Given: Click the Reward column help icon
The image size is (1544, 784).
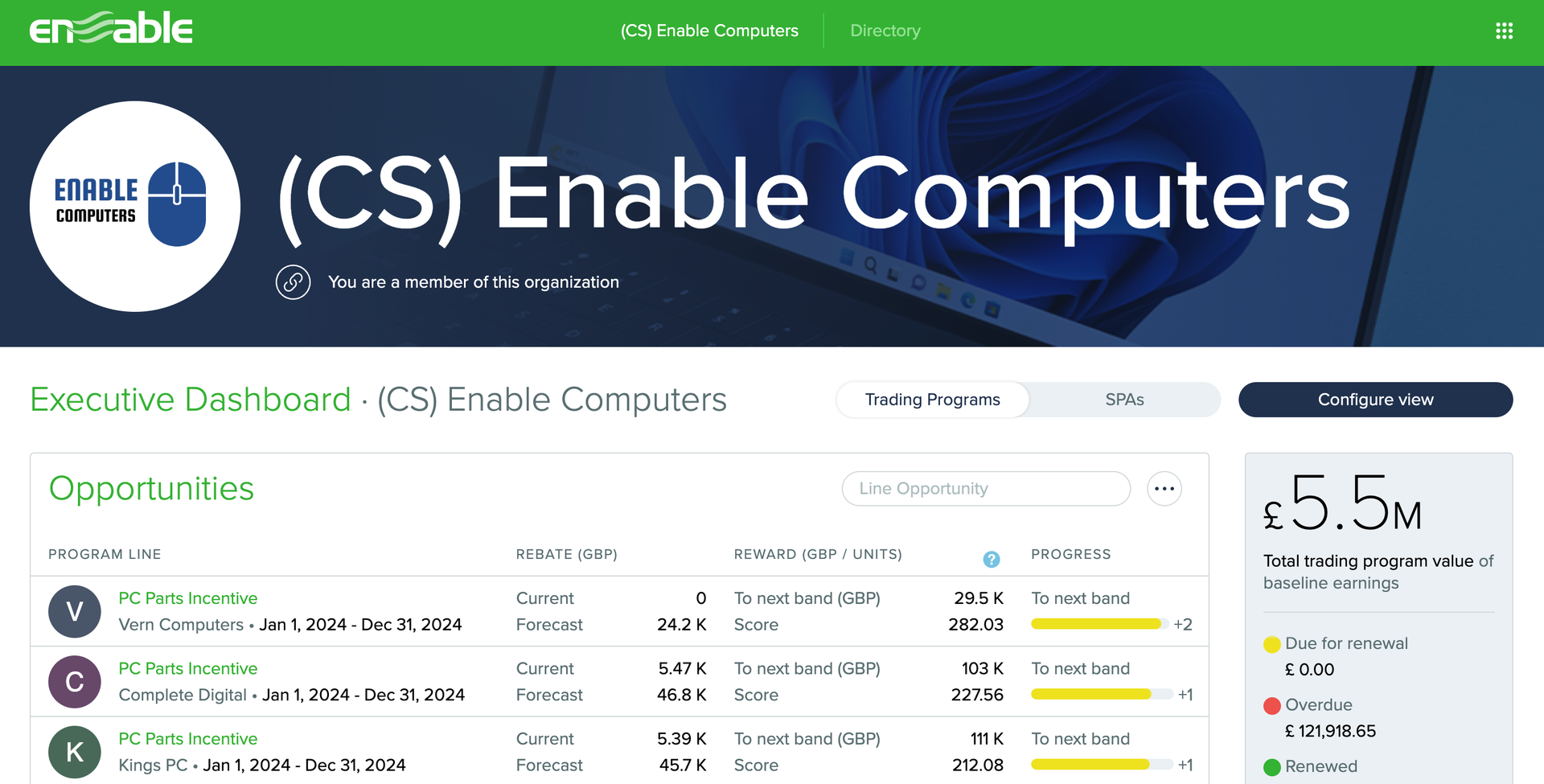Looking at the screenshot, I should 992,558.
